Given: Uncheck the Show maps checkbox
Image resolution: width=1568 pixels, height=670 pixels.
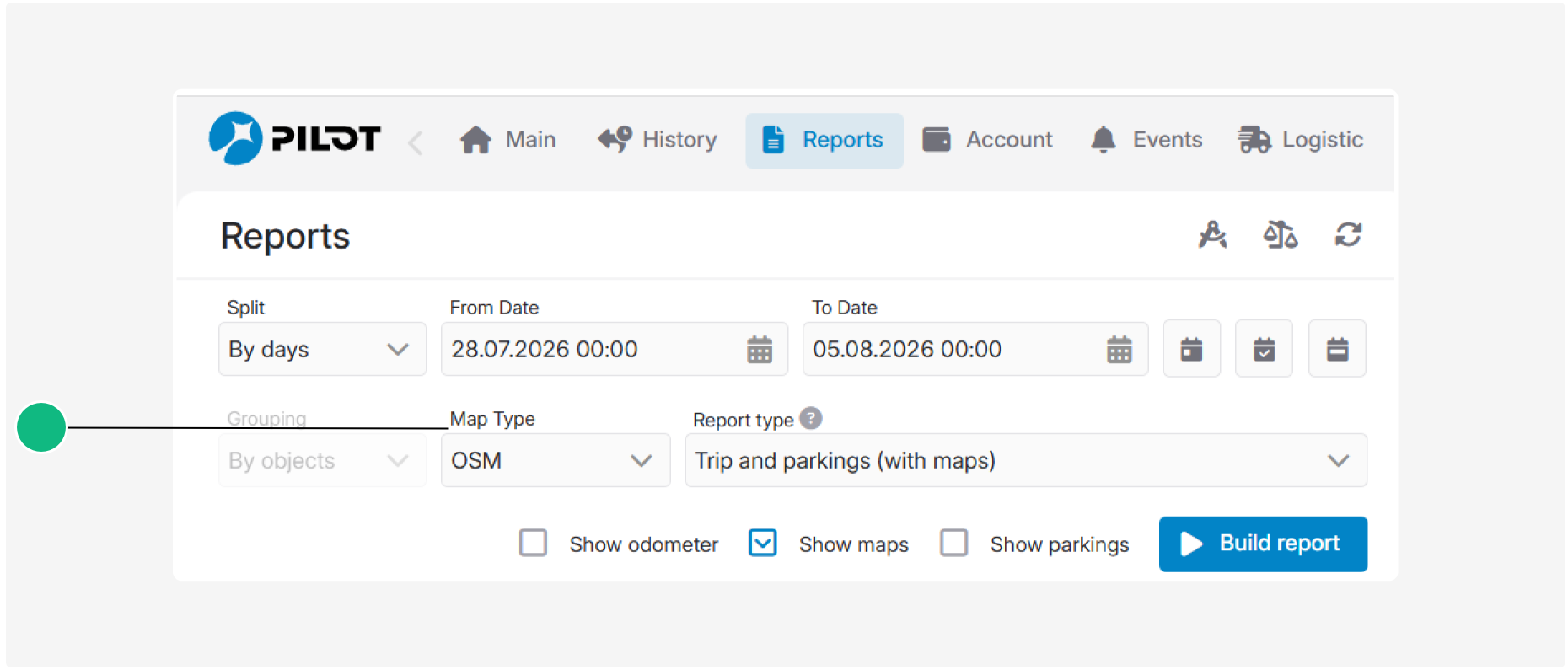Looking at the screenshot, I should click(763, 543).
